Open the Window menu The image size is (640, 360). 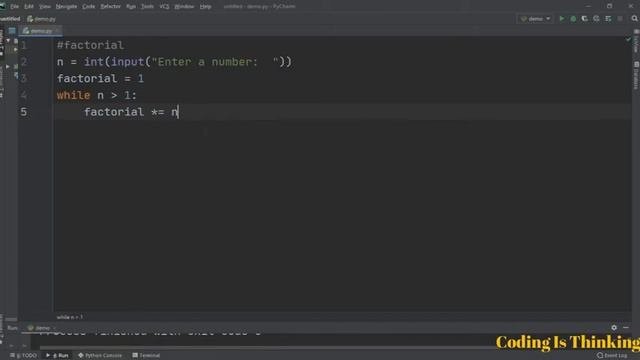pos(184,7)
